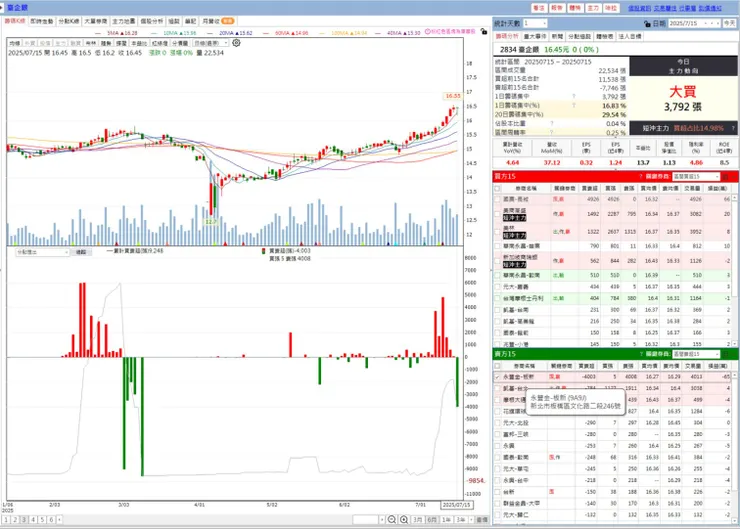
Task: Click the 買方15 list scrollbar down arrow
Action: (735, 344)
